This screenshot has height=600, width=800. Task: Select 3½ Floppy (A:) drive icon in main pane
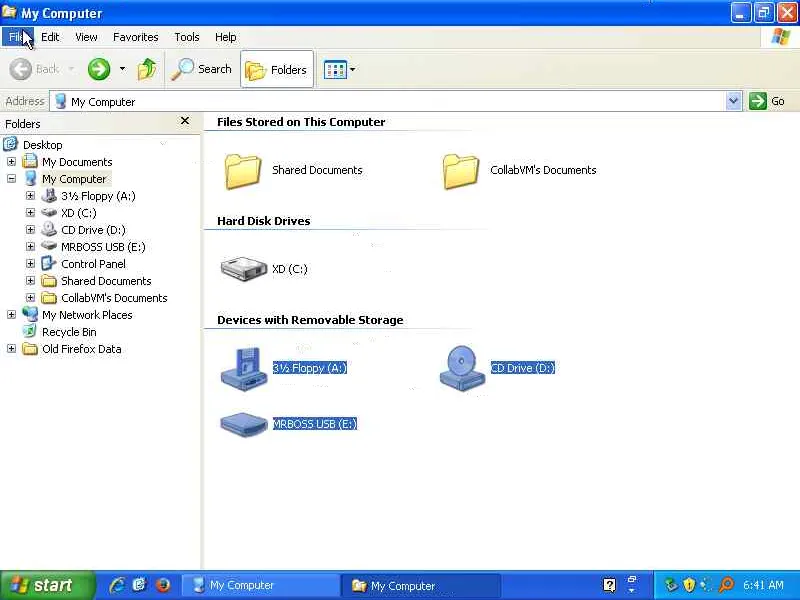tap(244, 369)
